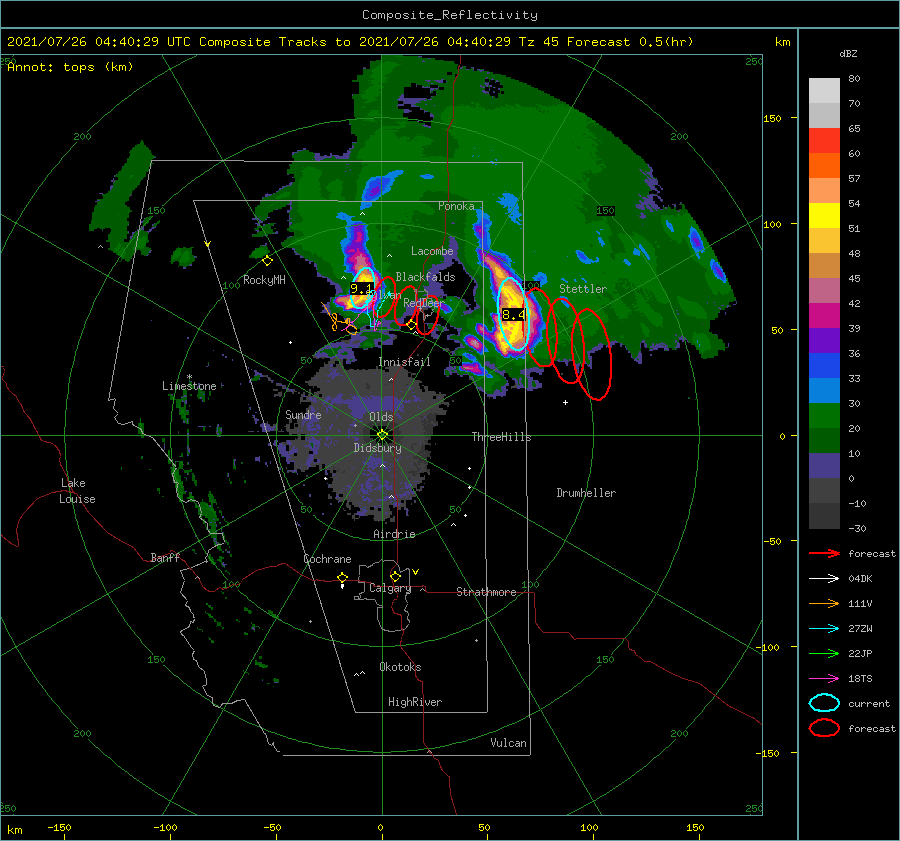Click the Blackfalds city label
The width and height of the screenshot is (900, 841).
point(425,277)
